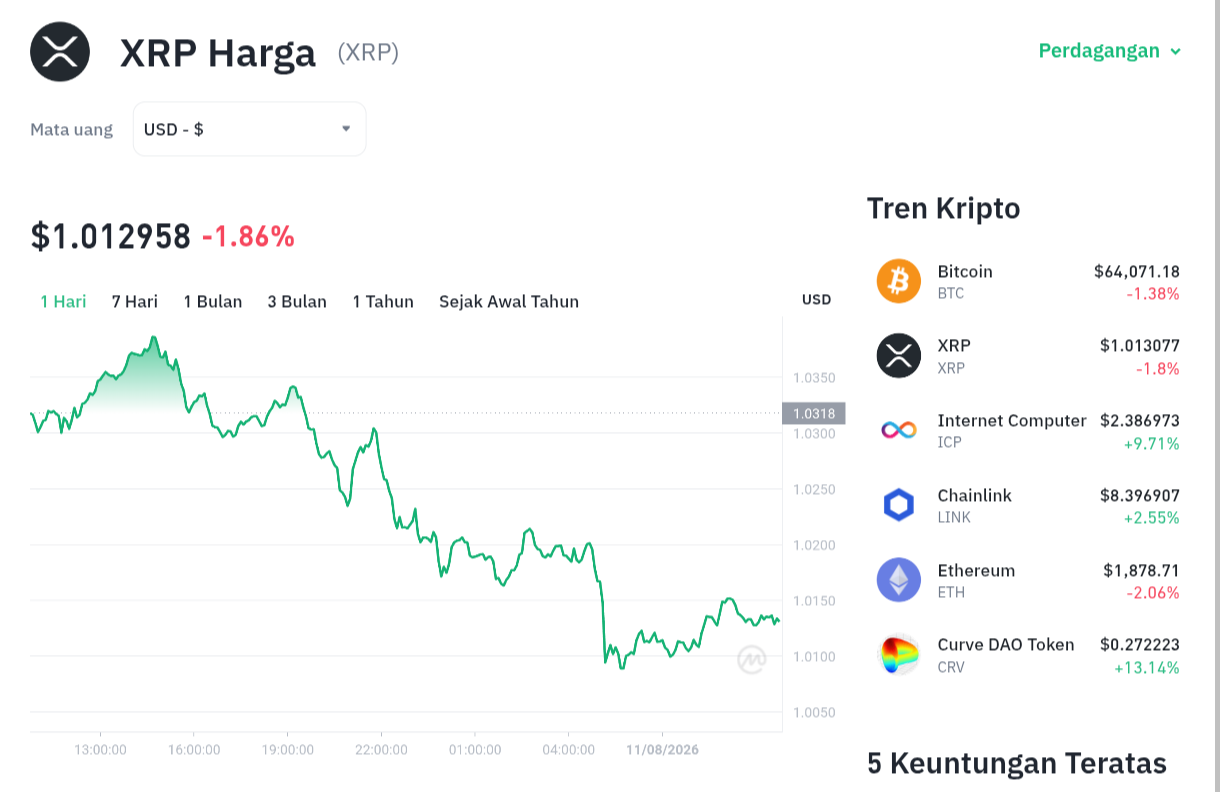Show the 3 Bulan price range
Image resolution: width=1220 pixels, height=792 pixels.
(x=297, y=301)
